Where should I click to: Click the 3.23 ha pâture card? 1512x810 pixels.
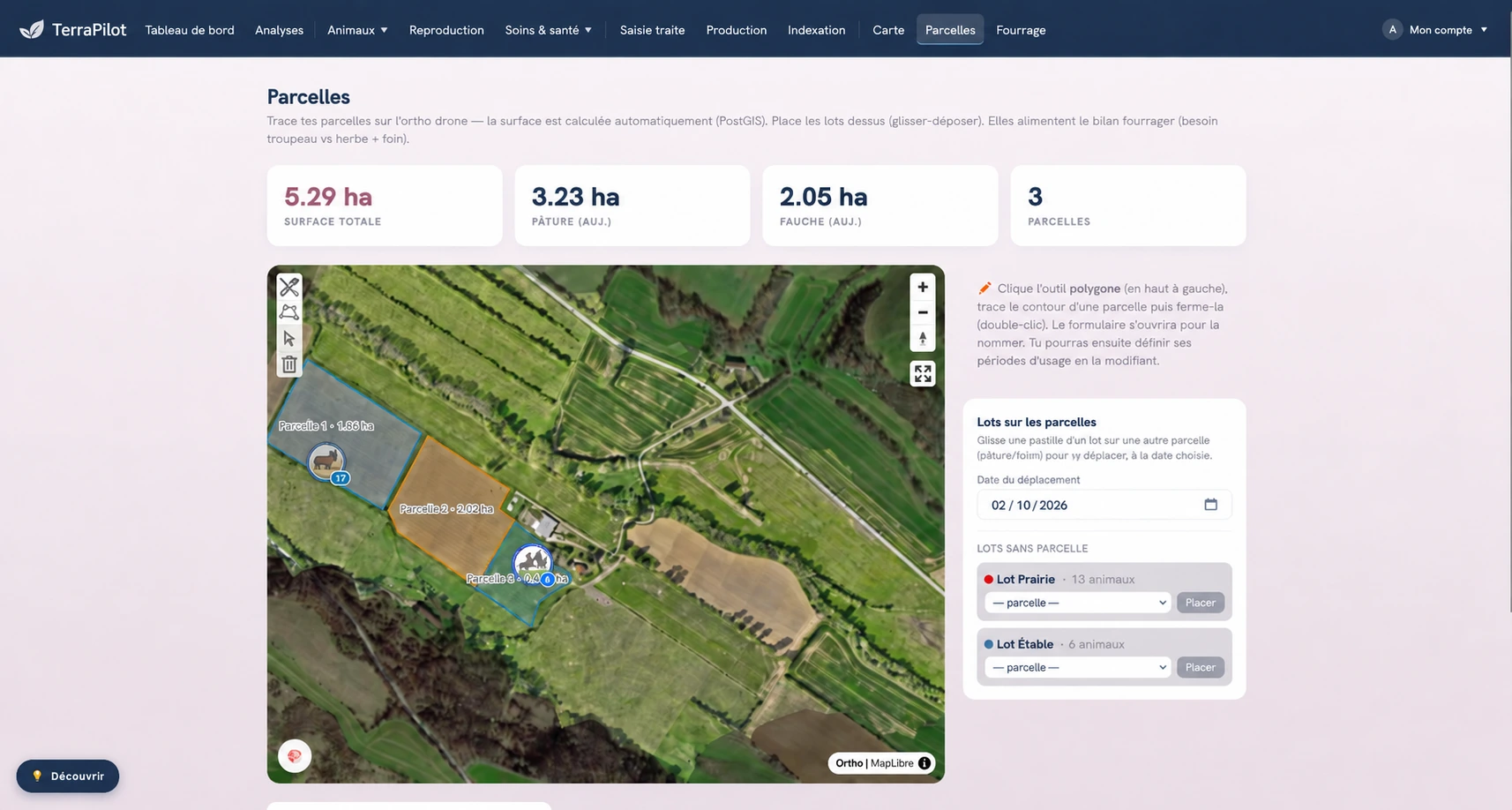pyautogui.click(x=632, y=206)
